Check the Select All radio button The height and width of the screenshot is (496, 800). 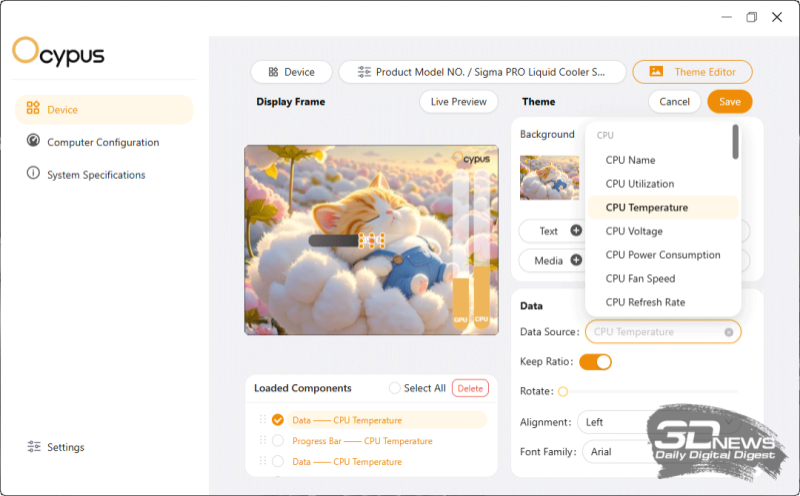(x=395, y=388)
